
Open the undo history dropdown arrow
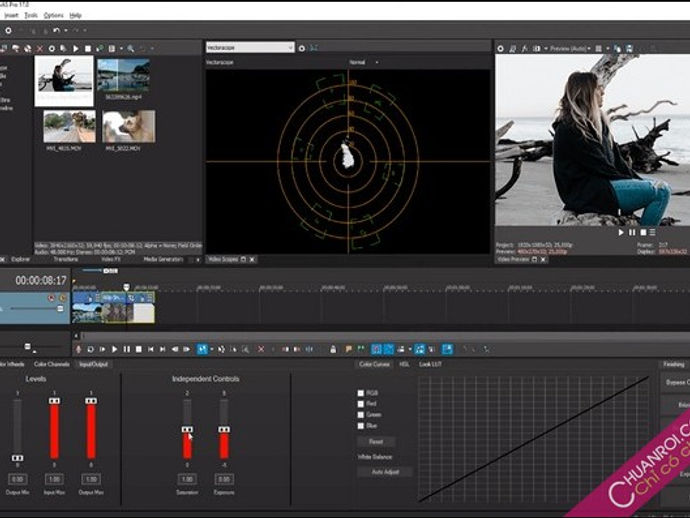point(66,30)
